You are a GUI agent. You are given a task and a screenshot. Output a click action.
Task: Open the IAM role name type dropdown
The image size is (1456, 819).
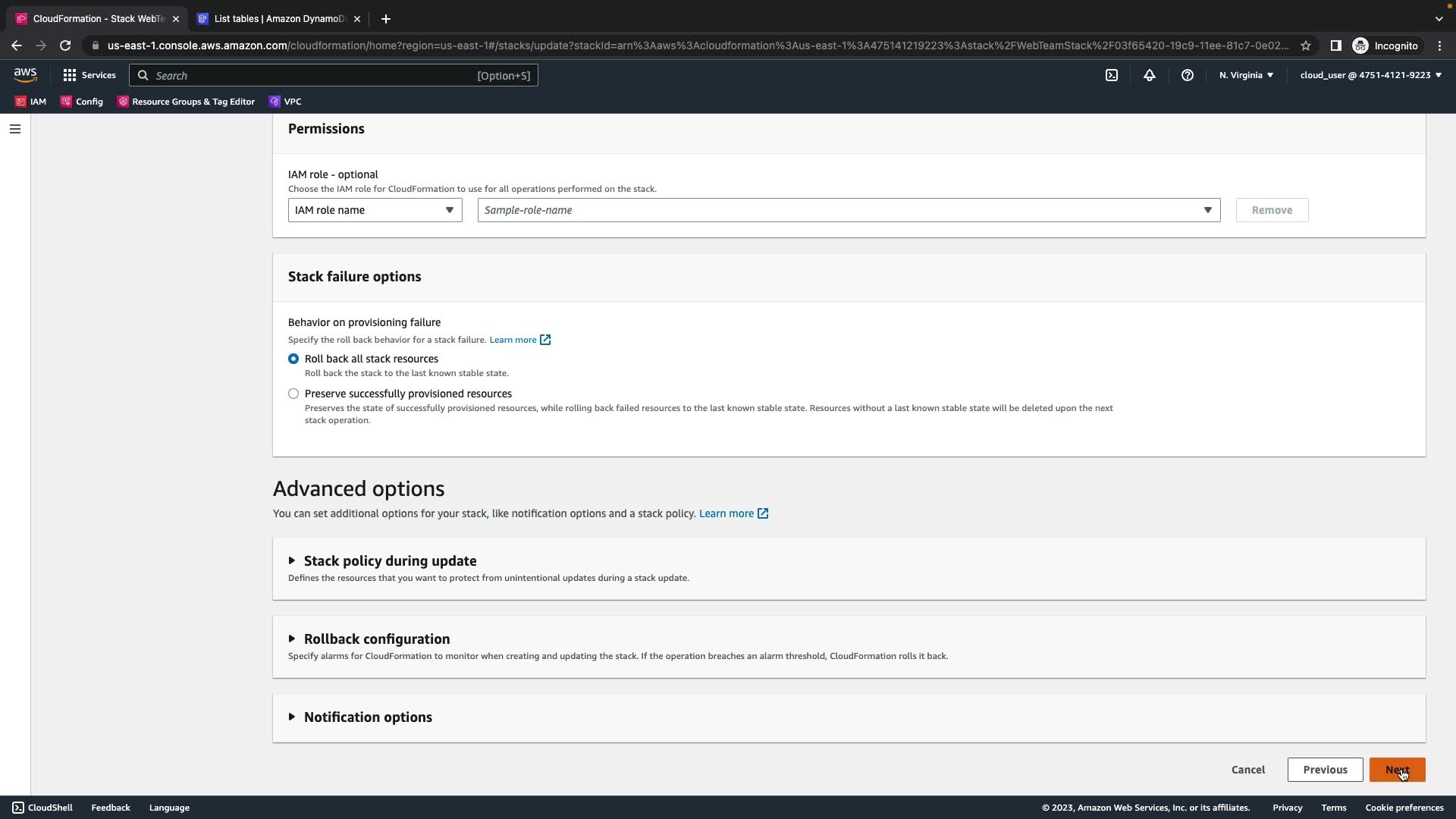(375, 210)
